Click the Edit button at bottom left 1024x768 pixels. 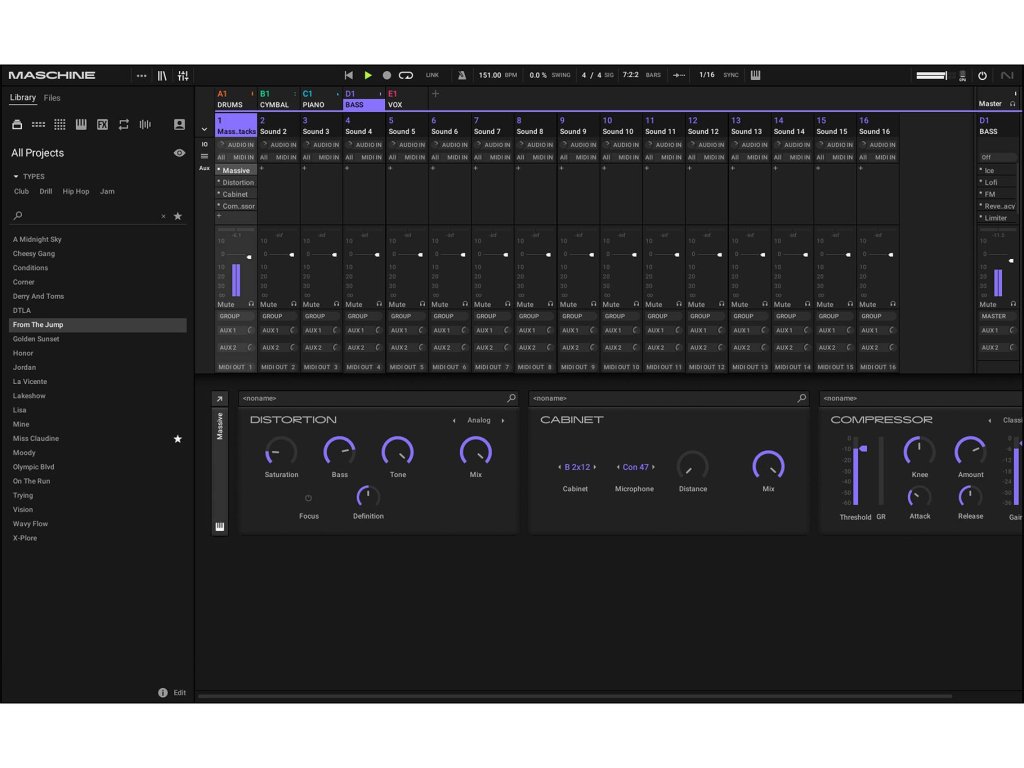(180, 693)
